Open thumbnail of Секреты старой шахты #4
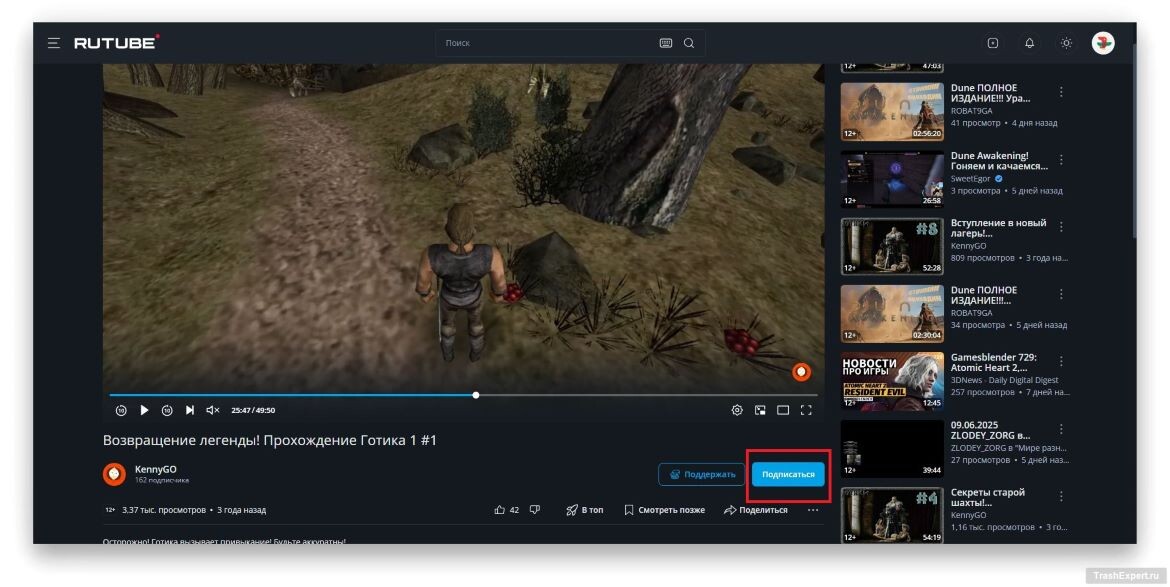Screen dimensions: 1170x587 [x=892, y=515]
